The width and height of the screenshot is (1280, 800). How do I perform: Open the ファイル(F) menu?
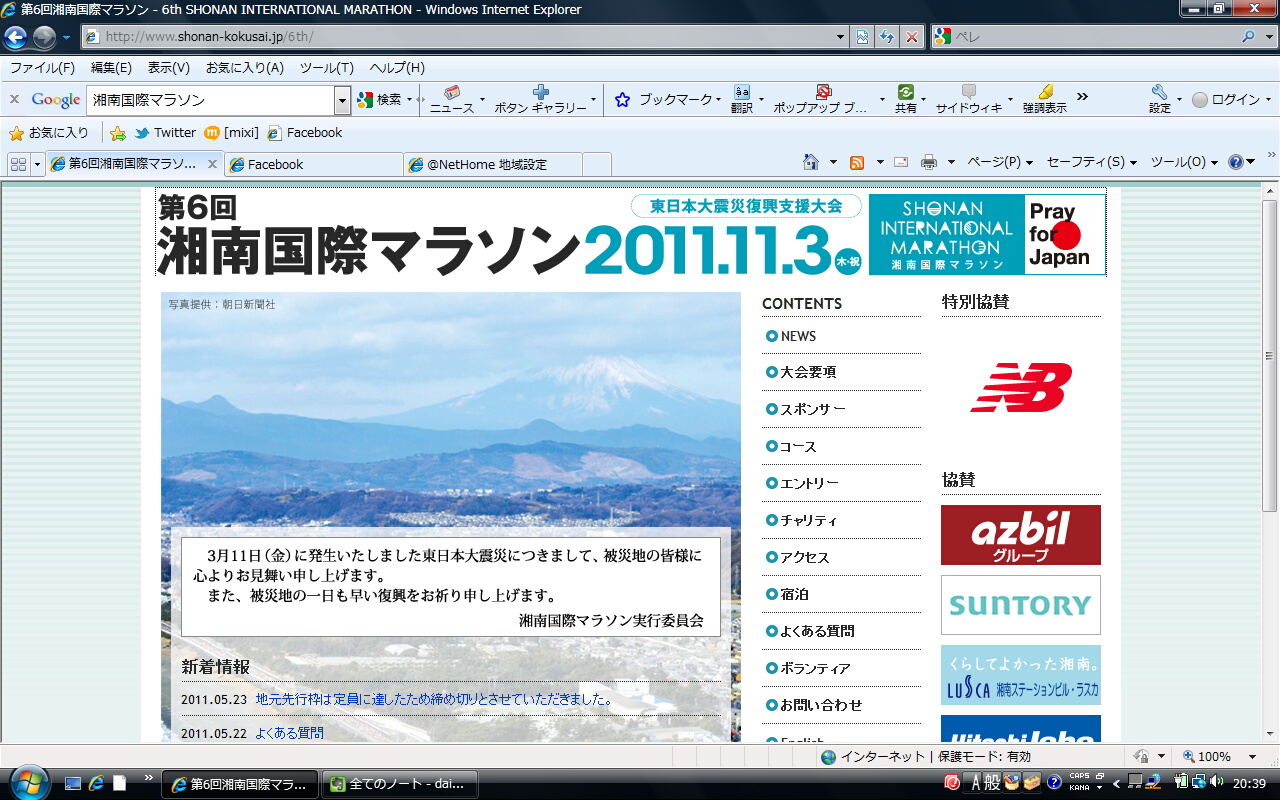42,68
